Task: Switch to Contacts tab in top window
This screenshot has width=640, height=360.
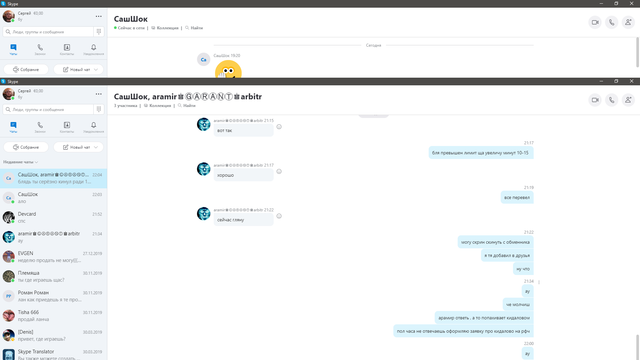Action: [x=67, y=49]
